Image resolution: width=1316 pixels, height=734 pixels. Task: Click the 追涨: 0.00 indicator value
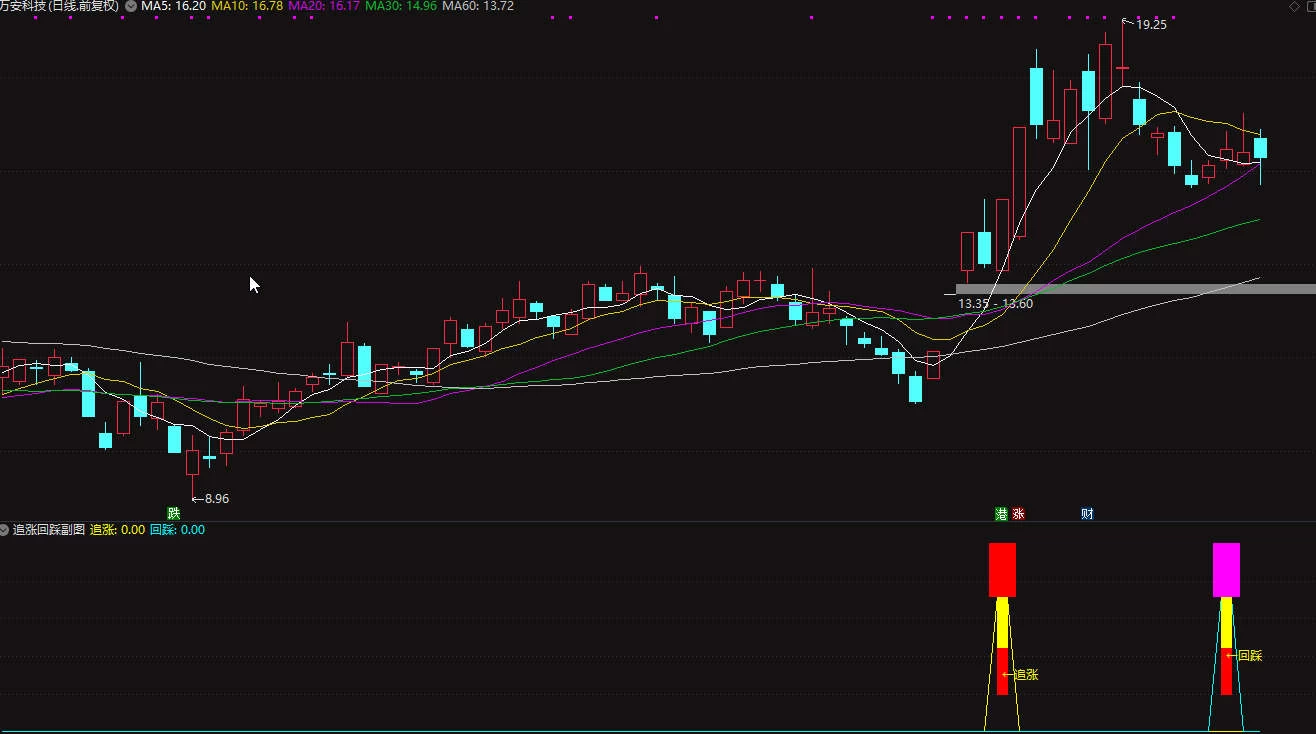click(x=118, y=530)
